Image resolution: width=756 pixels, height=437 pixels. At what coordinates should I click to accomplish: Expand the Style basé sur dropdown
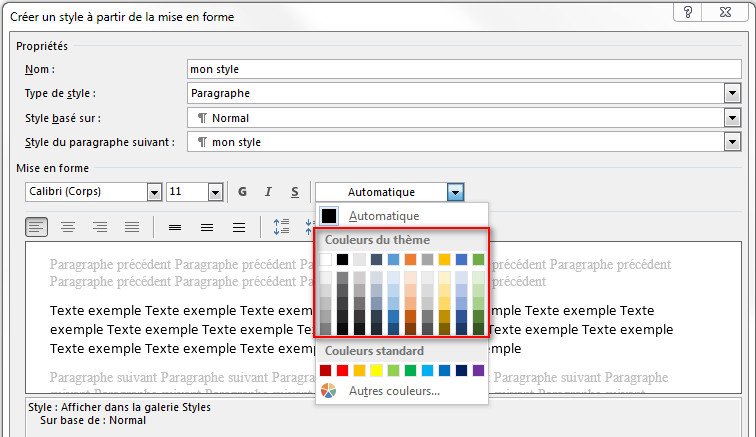click(x=731, y=118)
